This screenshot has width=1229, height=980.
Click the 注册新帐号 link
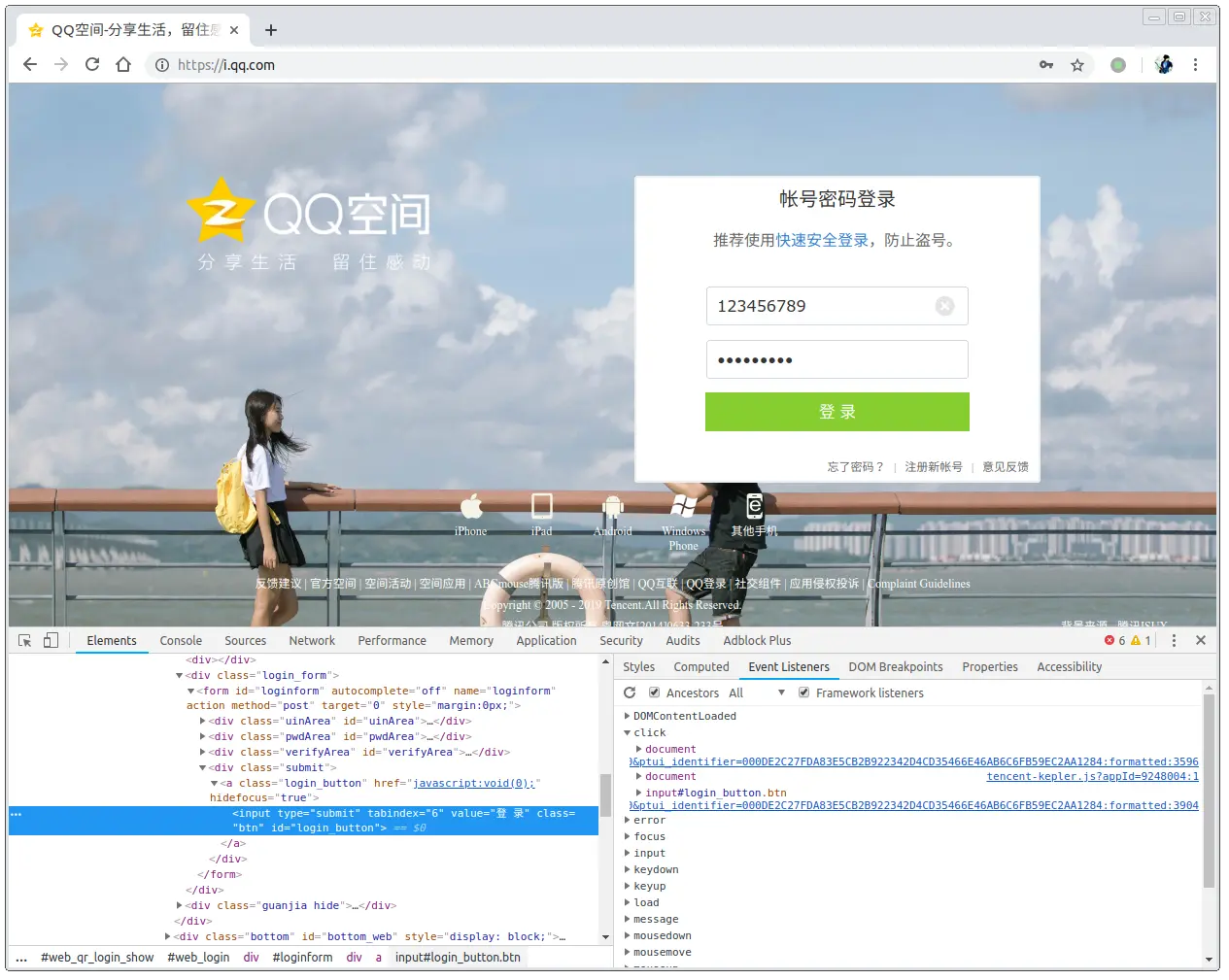(x=934, y=467)
